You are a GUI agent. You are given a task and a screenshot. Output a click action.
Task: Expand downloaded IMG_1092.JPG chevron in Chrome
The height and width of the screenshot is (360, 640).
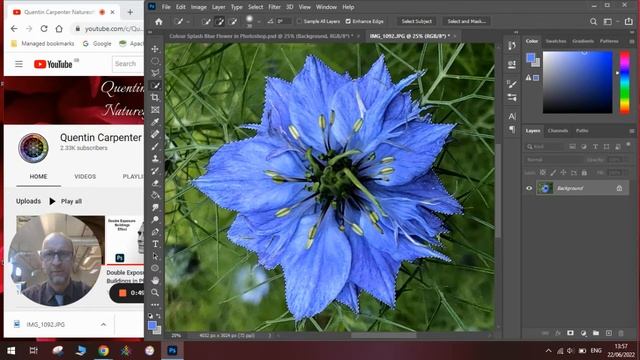coord(103,324)
